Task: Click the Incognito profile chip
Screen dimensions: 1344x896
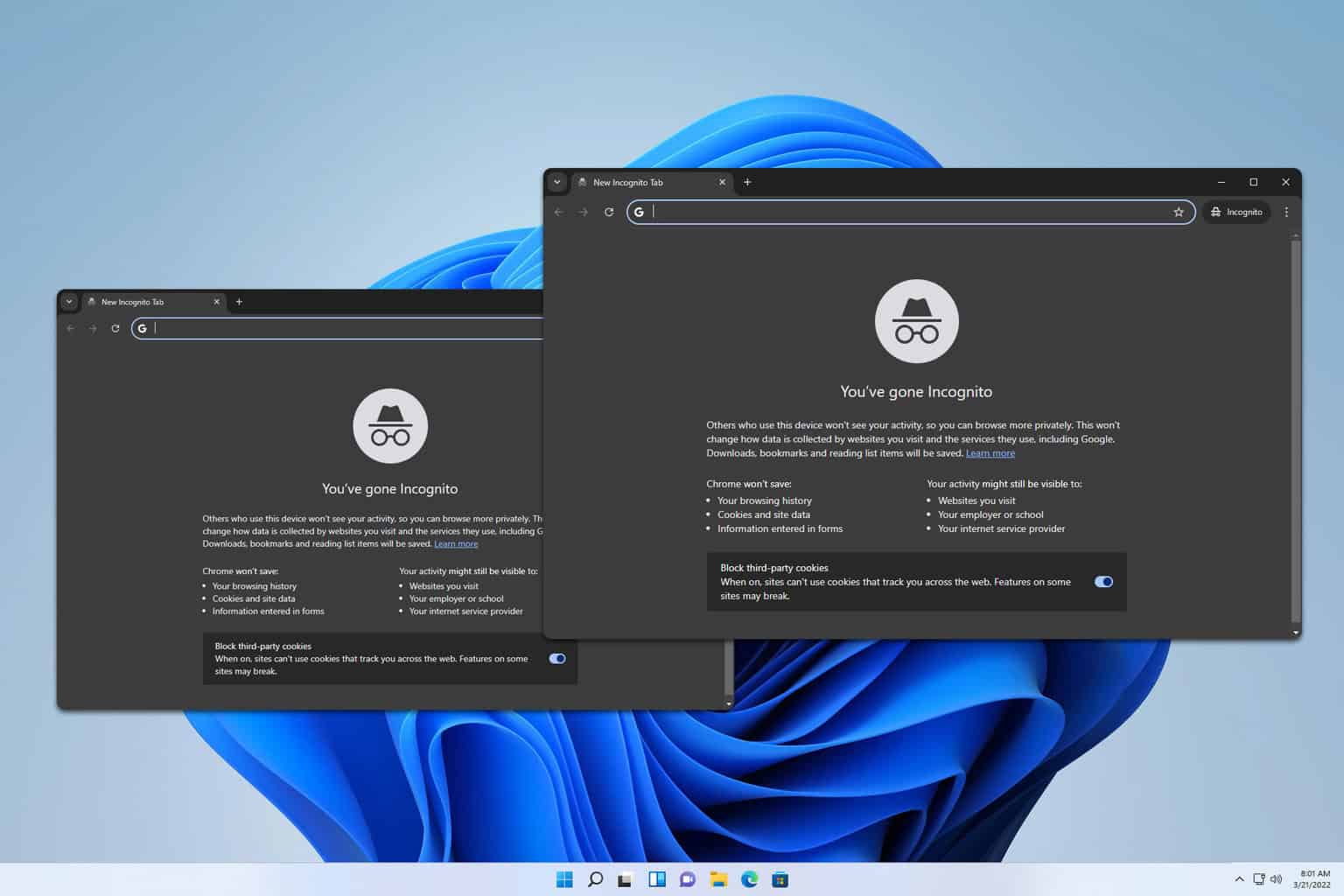Action: tap(1236, 212)
